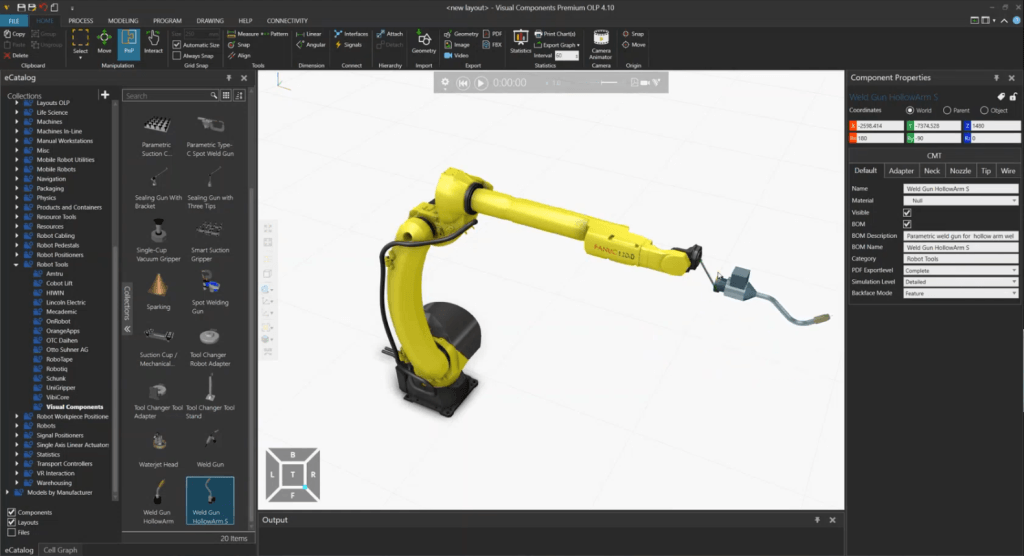
Task: Click the Measure tool icon
Action: point(231,33)
